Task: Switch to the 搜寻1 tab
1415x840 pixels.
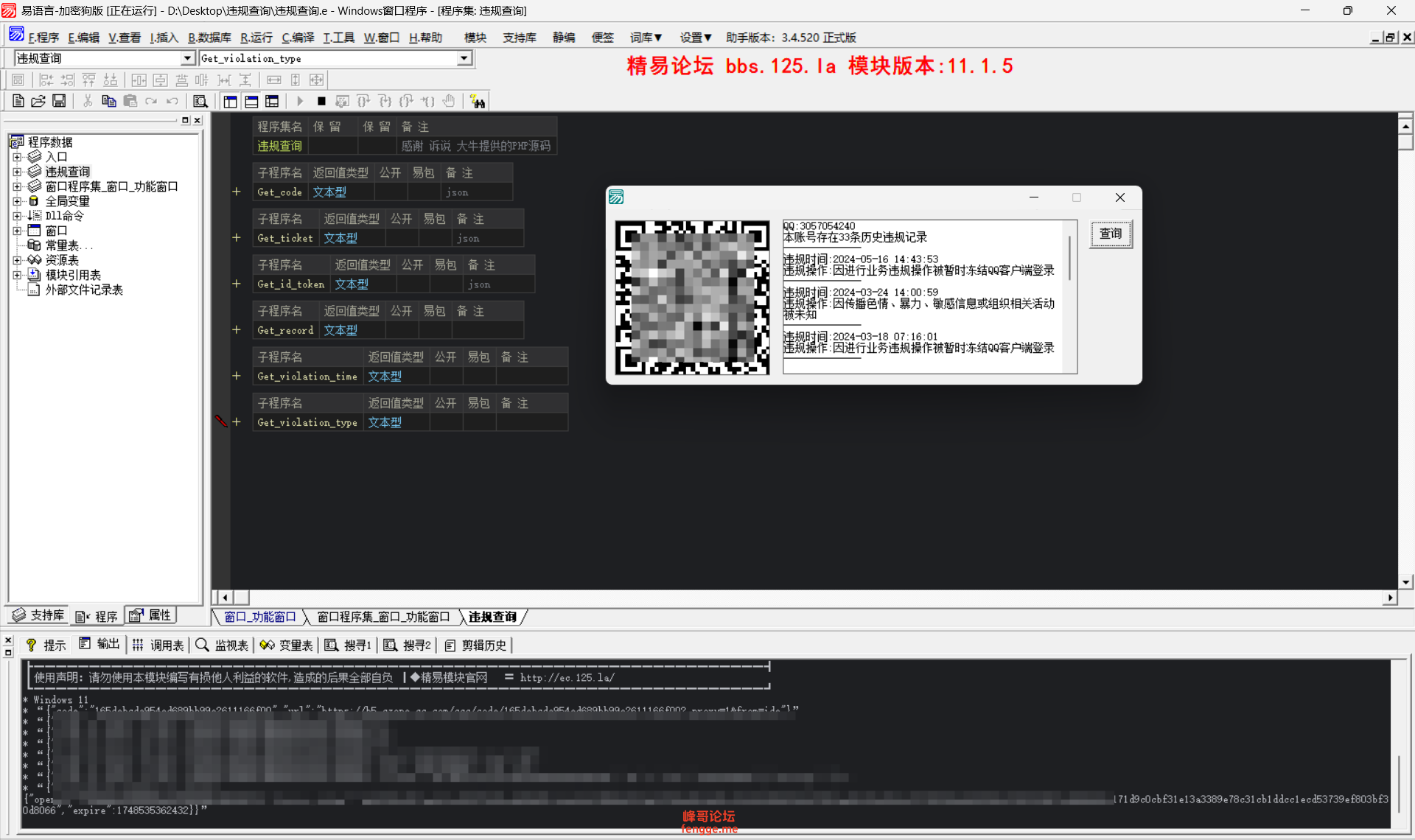Action: point(349,645)
